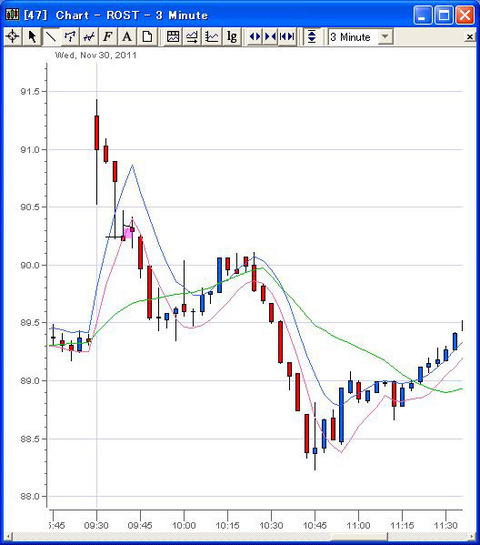The height and width of the screenshot is (545, 480).
Task: Click the 11:30 time axis label
Action: pyautogui.click(x=446, y=525)
